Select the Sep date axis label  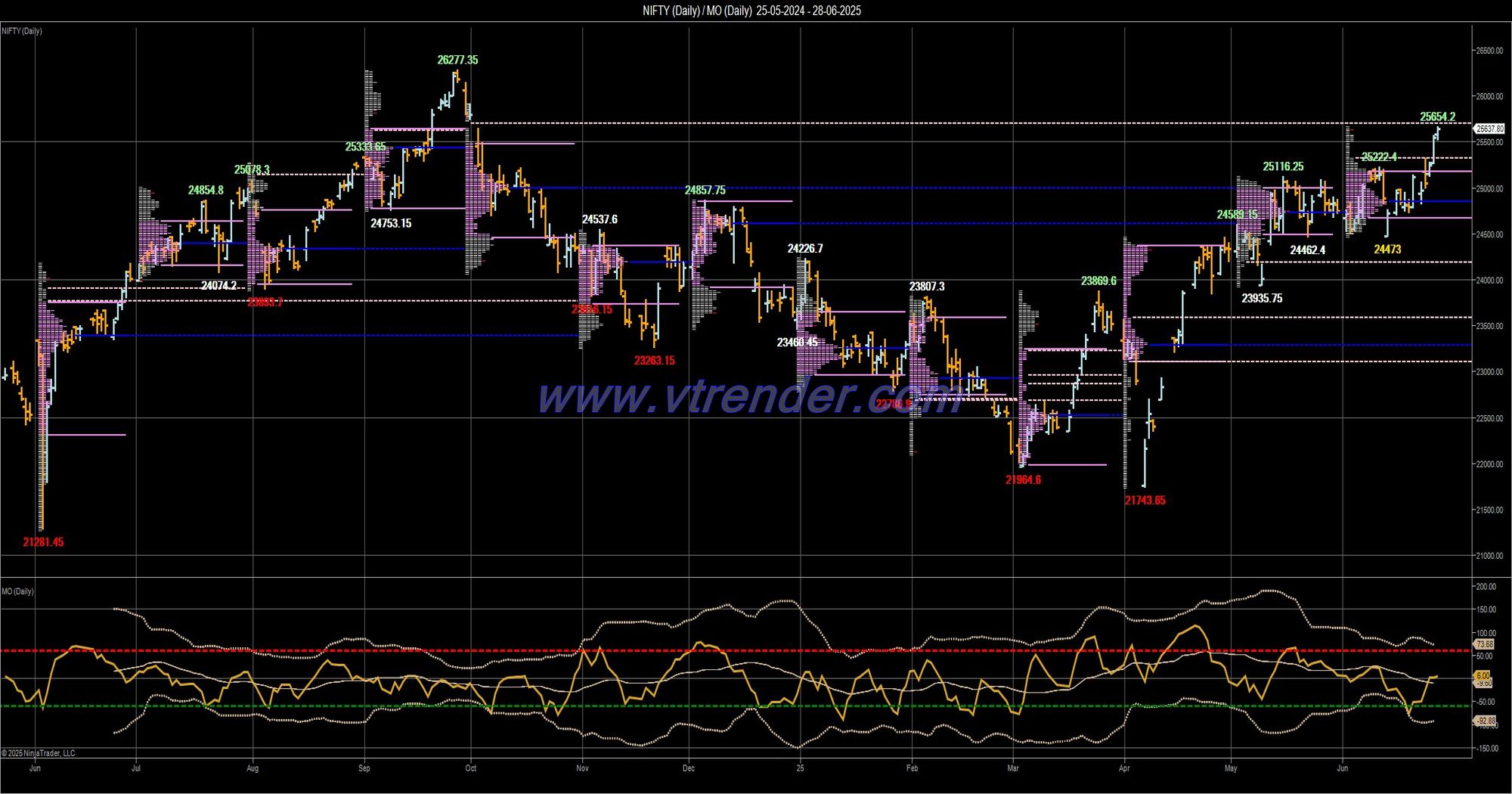tap(364, 768)
